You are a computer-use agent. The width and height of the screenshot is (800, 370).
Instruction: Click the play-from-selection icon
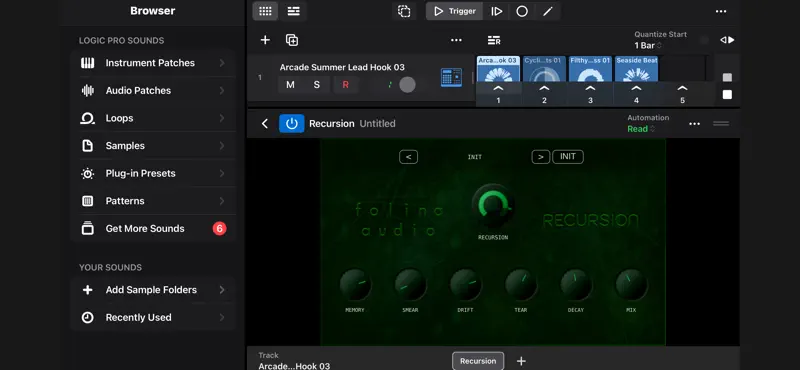(496, 11)
